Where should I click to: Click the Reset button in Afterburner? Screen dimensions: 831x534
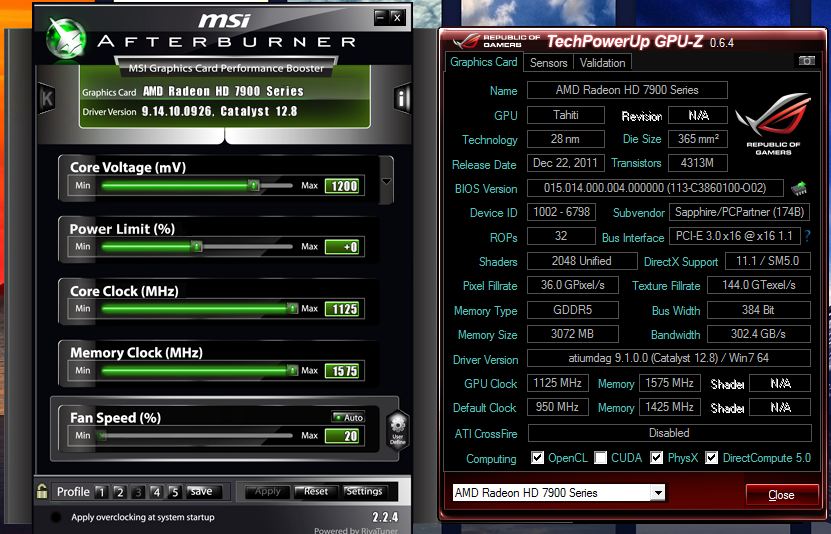316,492
